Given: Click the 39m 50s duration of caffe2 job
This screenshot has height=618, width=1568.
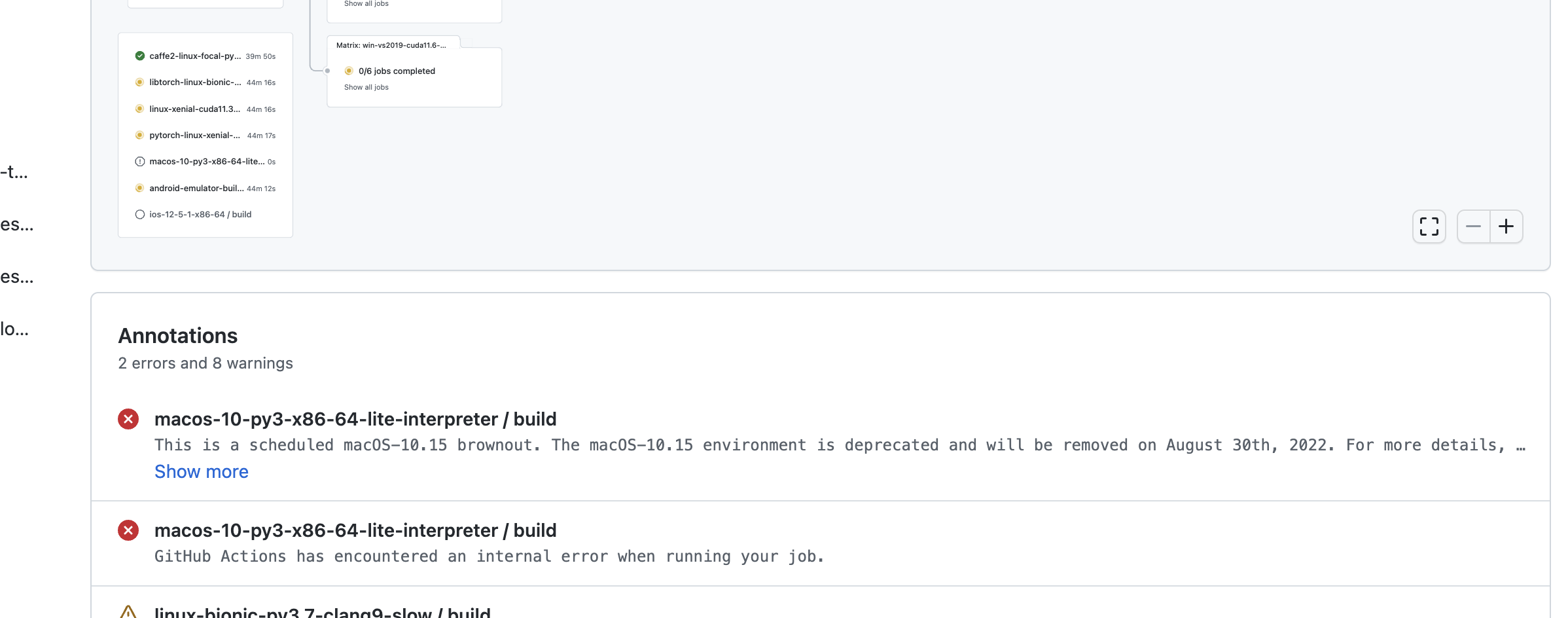Looking at the screenshot, I should (260, 56).
